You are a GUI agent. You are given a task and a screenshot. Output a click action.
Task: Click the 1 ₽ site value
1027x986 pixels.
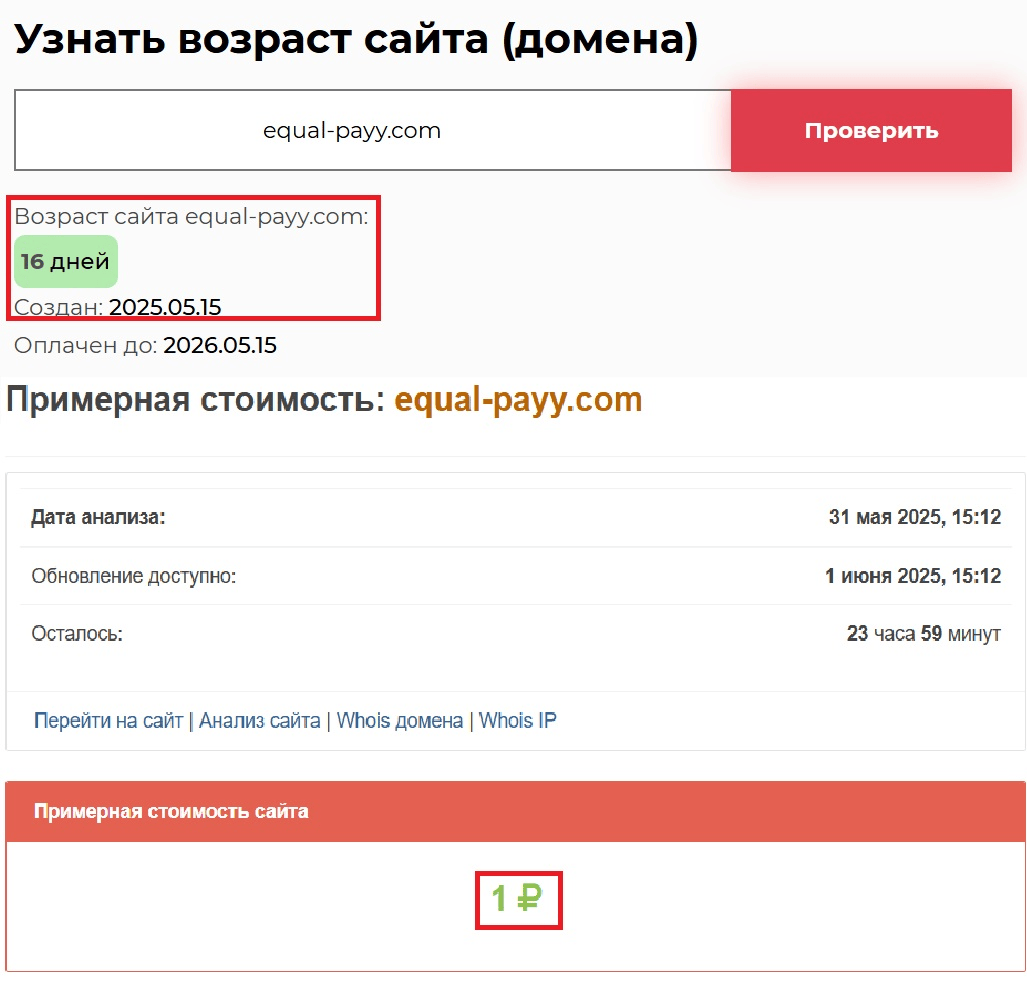[x=517, y=900]
